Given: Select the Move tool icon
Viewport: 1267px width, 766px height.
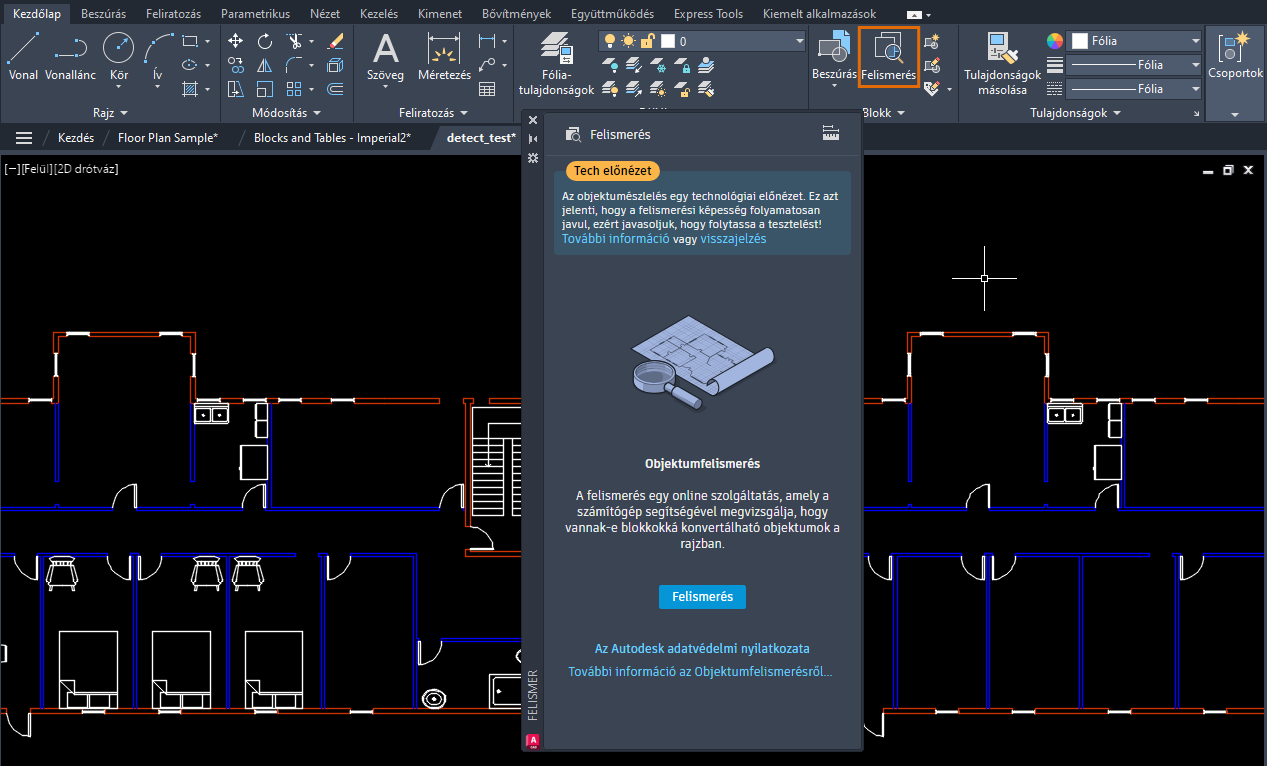Looking at the screenshot, I should coord(236,41).
